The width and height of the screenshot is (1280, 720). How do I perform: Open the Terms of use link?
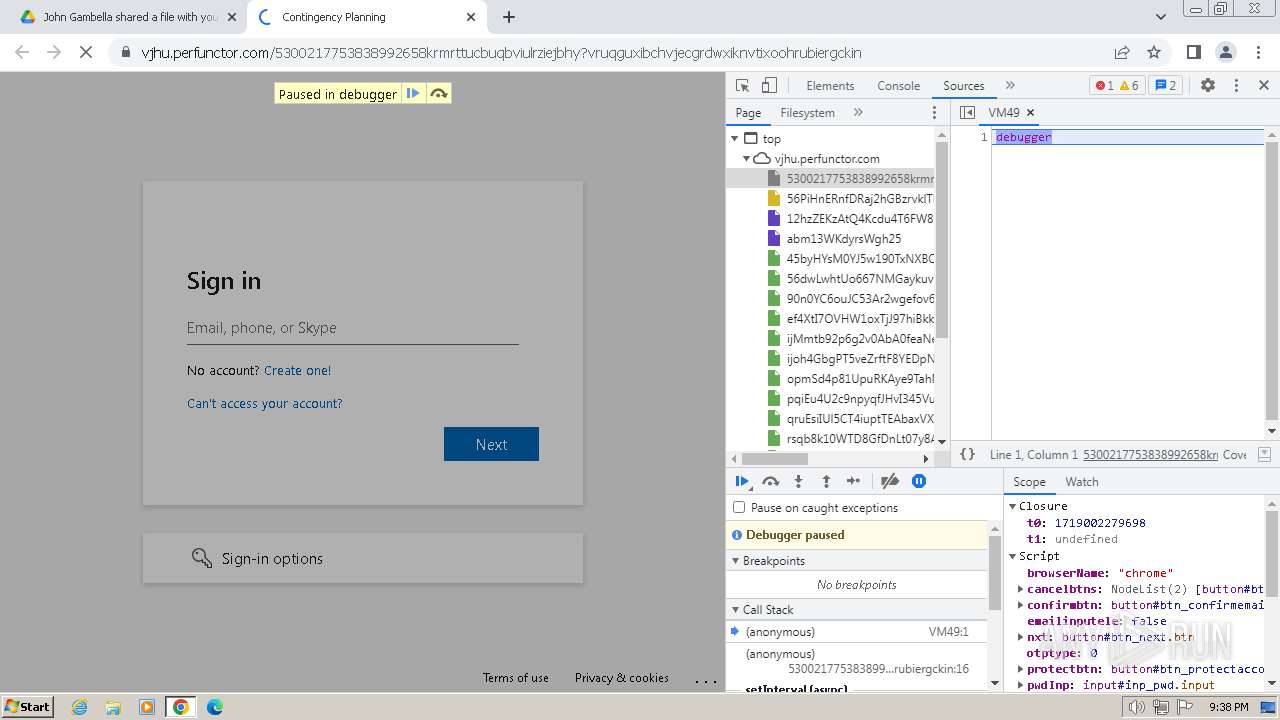(x=516, y=678)
